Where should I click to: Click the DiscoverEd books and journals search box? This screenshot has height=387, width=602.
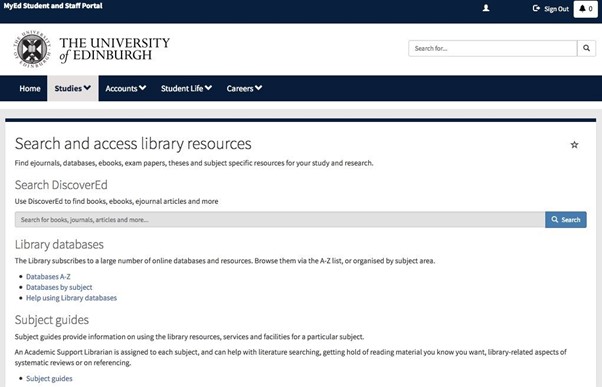point(280,220)
